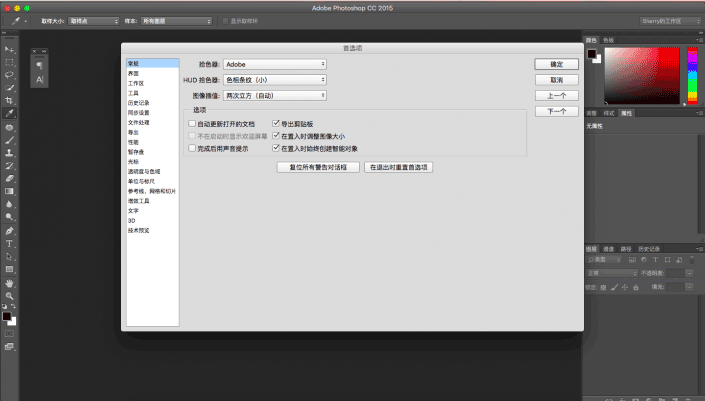Select the Brush tool

click(x=9, y=140)
